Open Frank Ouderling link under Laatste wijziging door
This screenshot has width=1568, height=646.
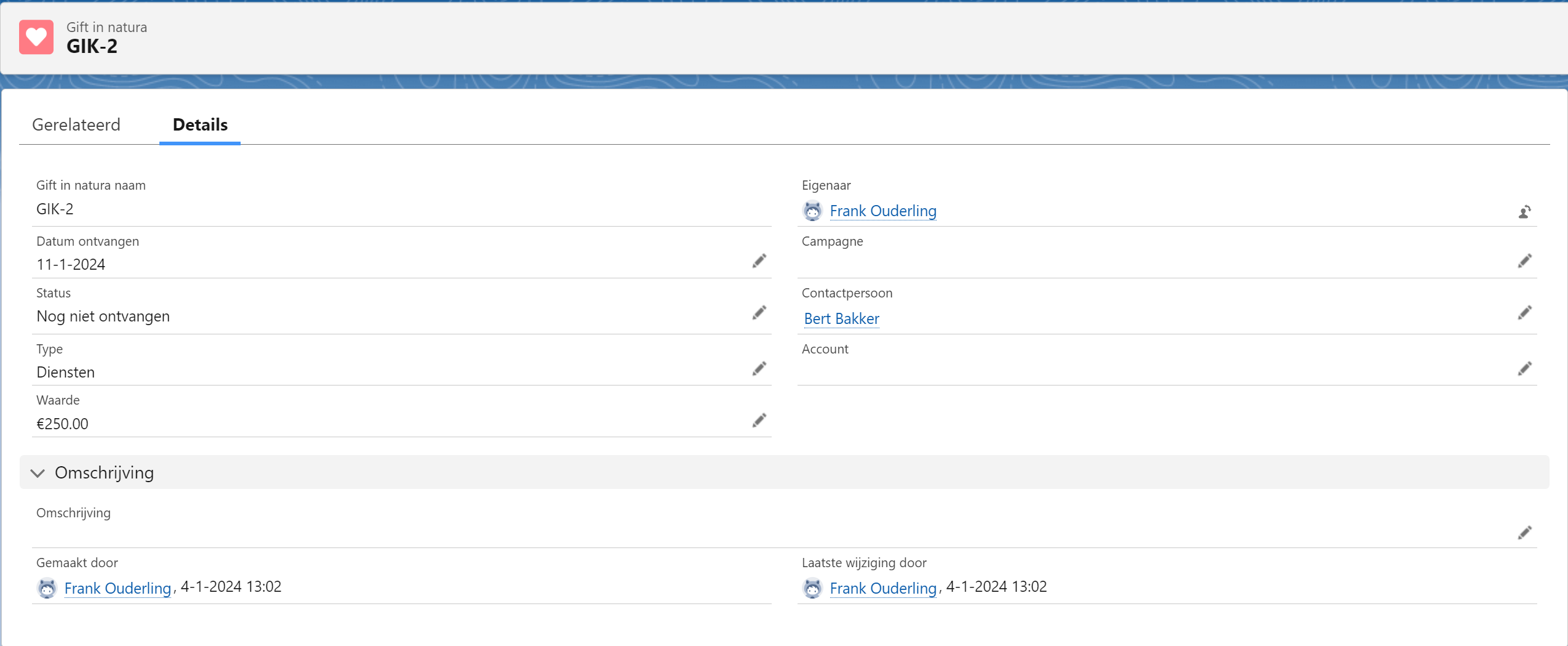(882, 589)
